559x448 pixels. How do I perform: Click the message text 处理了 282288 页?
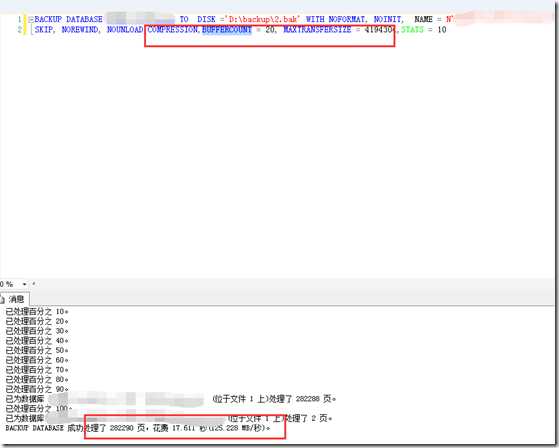pos(302,399)
